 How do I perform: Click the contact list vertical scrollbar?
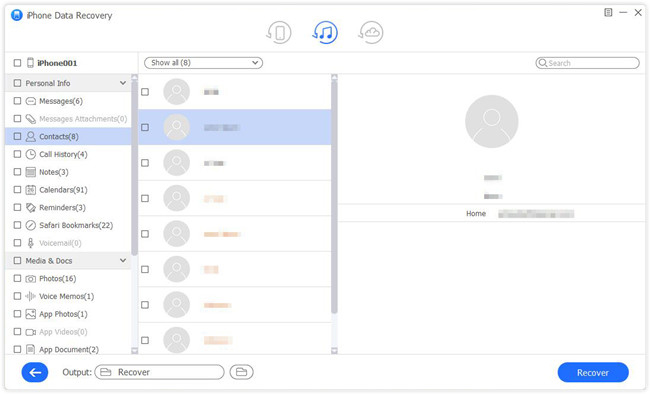335,195
